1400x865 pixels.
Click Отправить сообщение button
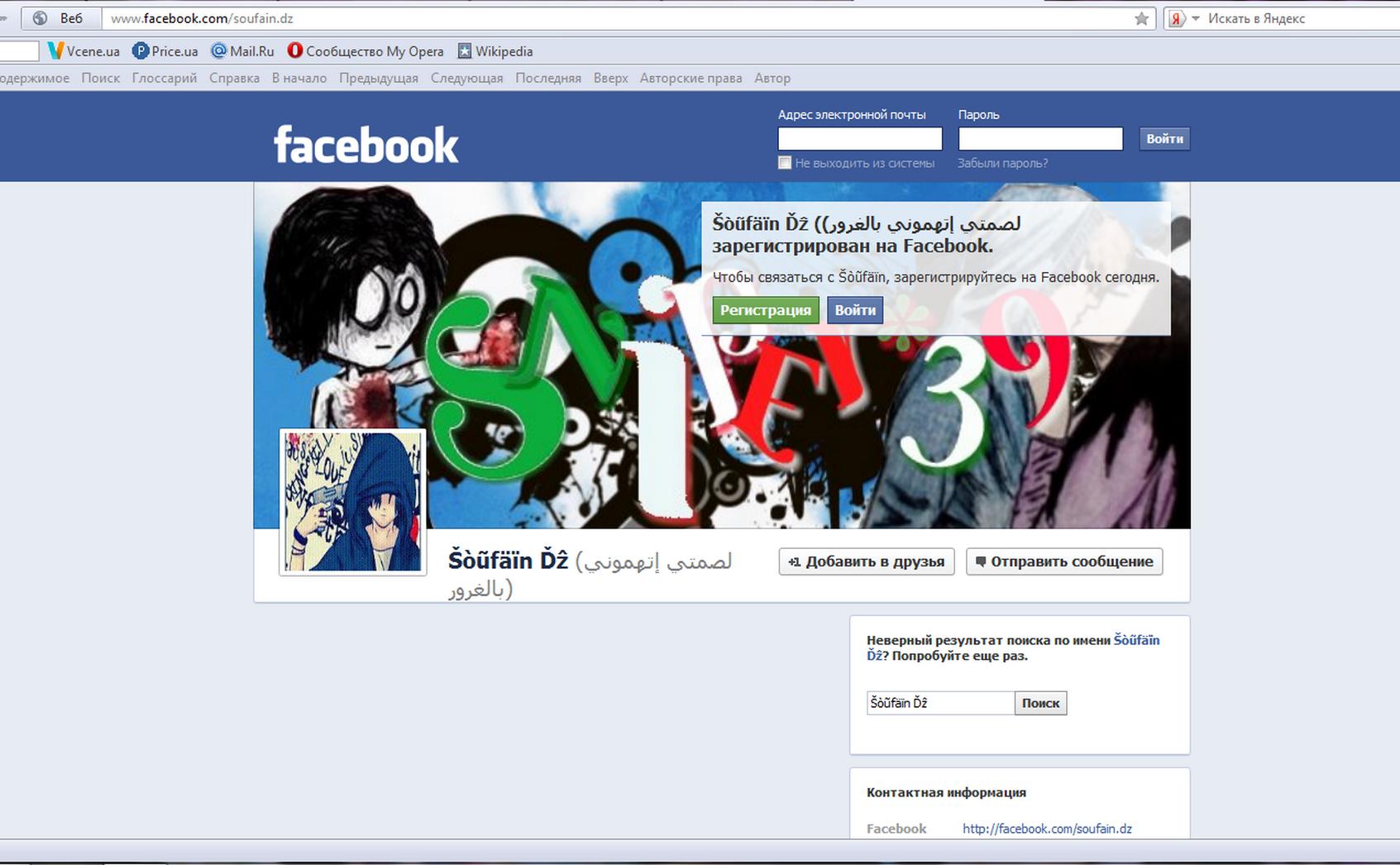click(x=1063, y=562)
